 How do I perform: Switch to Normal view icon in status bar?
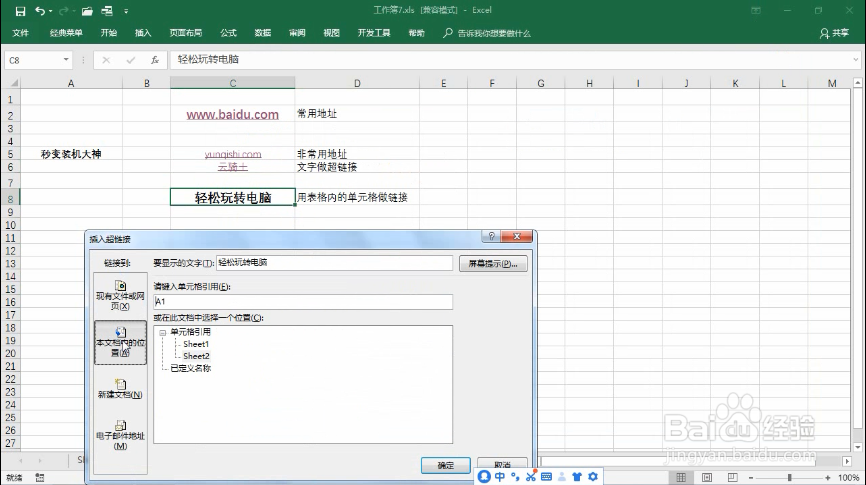681,477
